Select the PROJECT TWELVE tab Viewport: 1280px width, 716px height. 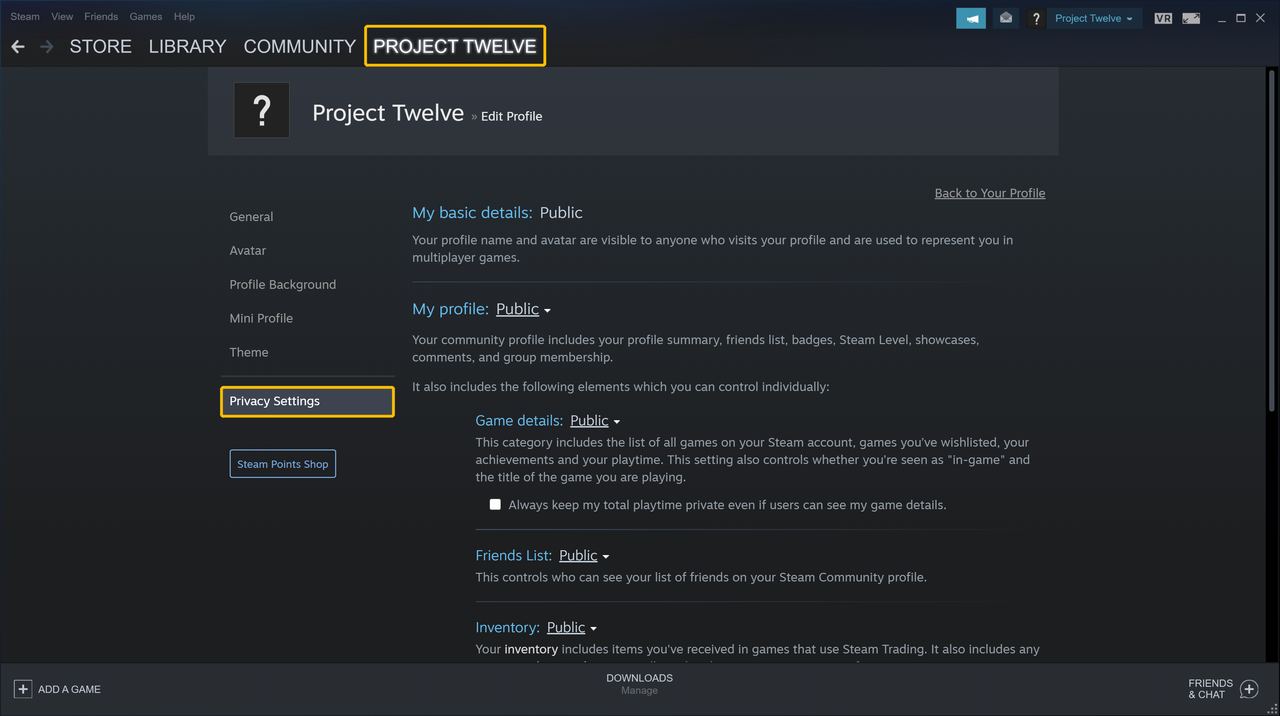point(455,46)
